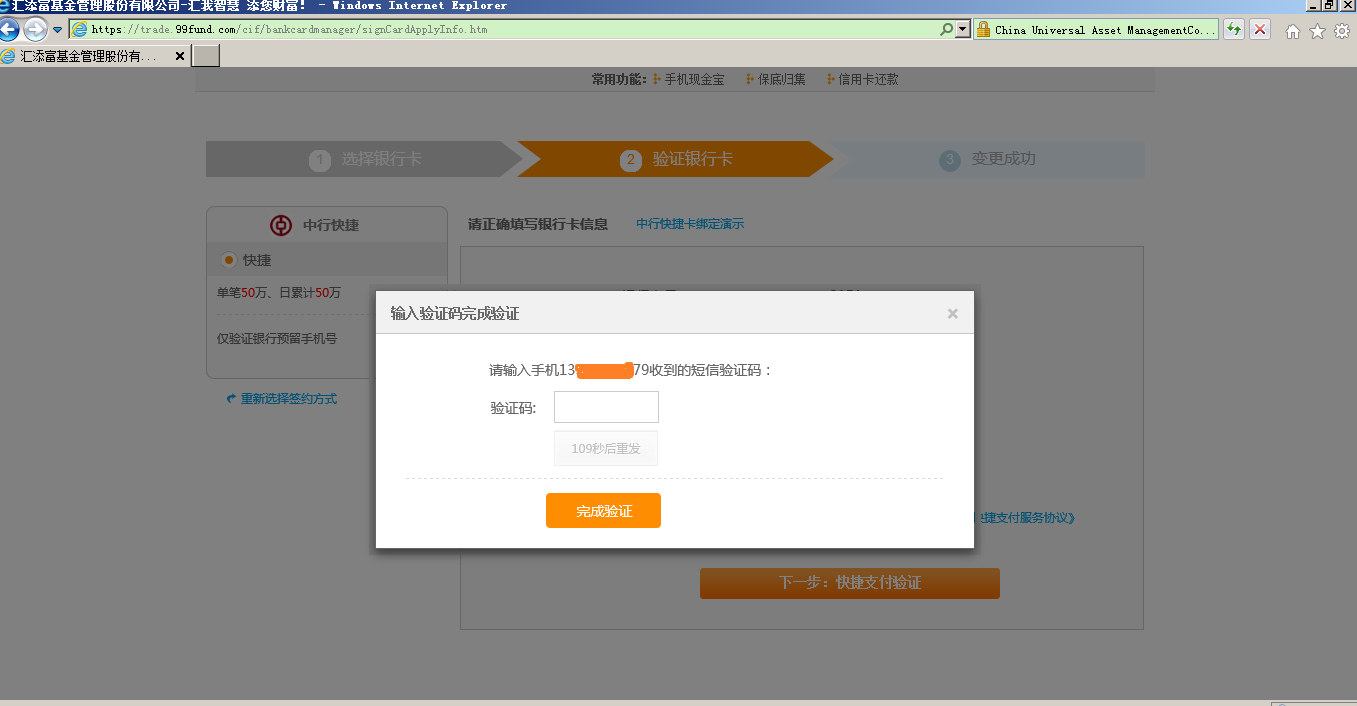1357x706 pixels.
Task: Expand the address bar autocomplete dropdown
Action: pos(963,30)
